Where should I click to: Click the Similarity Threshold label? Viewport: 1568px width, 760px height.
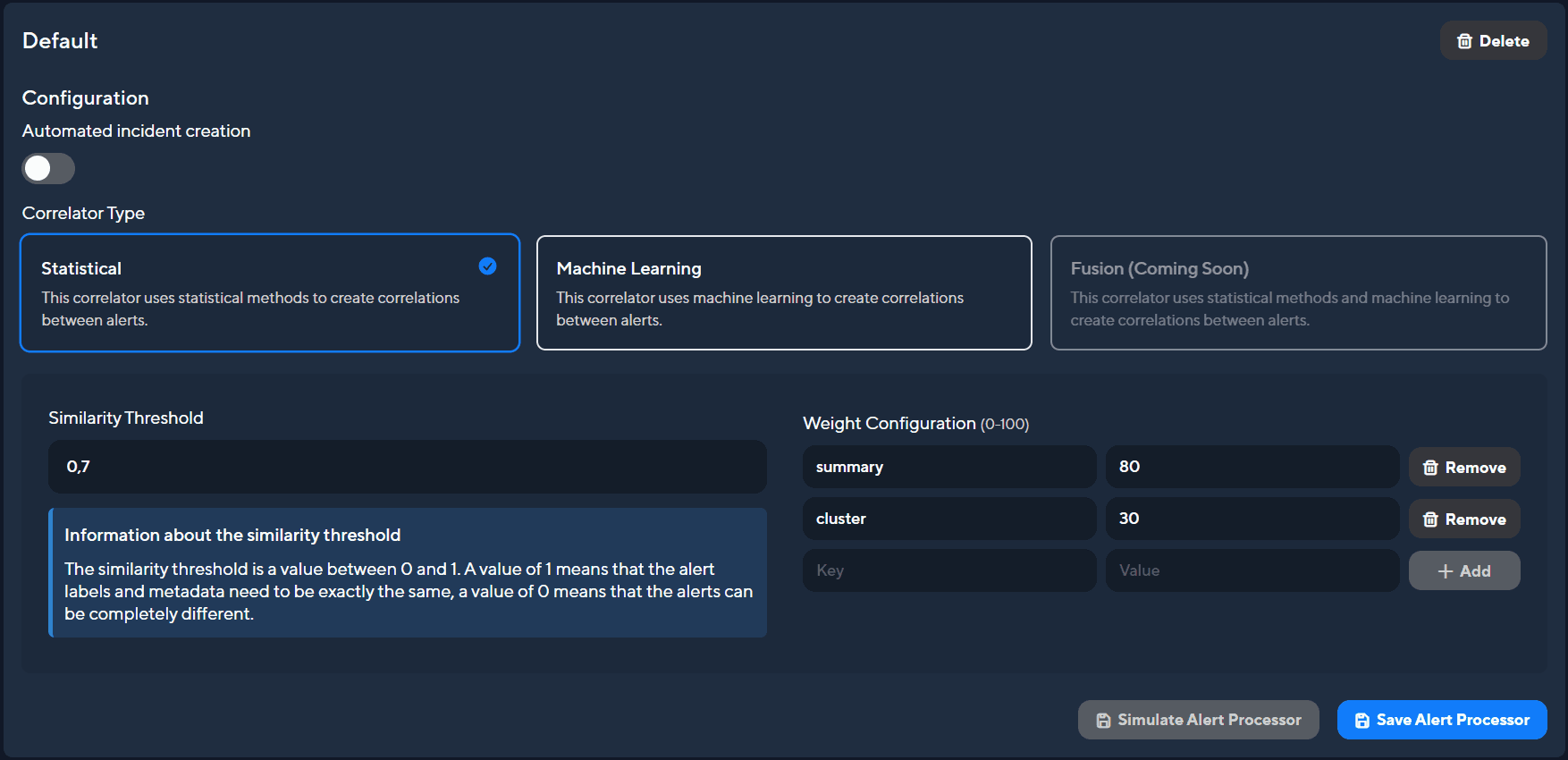pyautogui.click(x=126, y=418)
